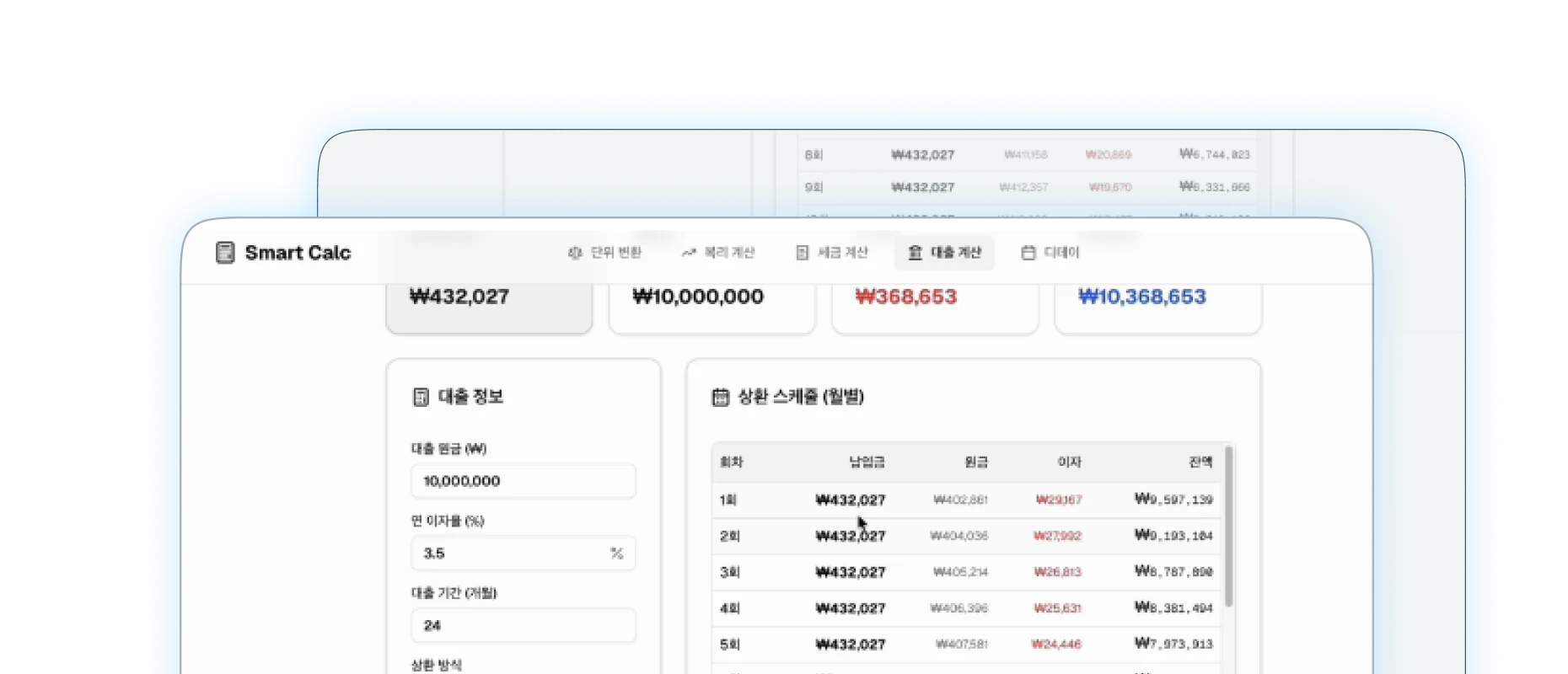Image resolution: width=1568 pixels, height=674 pixels.
Task: Click balance ₩9,597,139 in 1회 row
Action: [x=1174, y=500]
